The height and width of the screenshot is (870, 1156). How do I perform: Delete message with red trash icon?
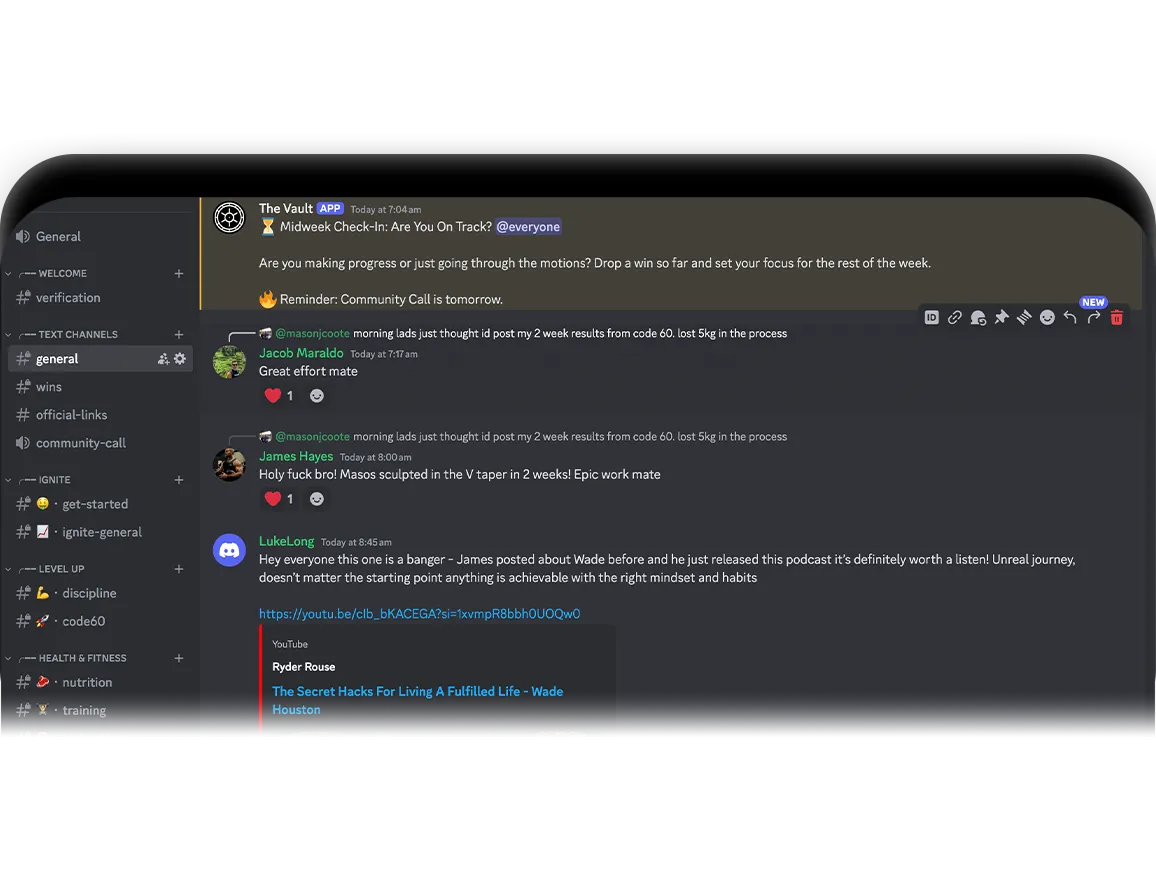click(x=1117, y=318)
